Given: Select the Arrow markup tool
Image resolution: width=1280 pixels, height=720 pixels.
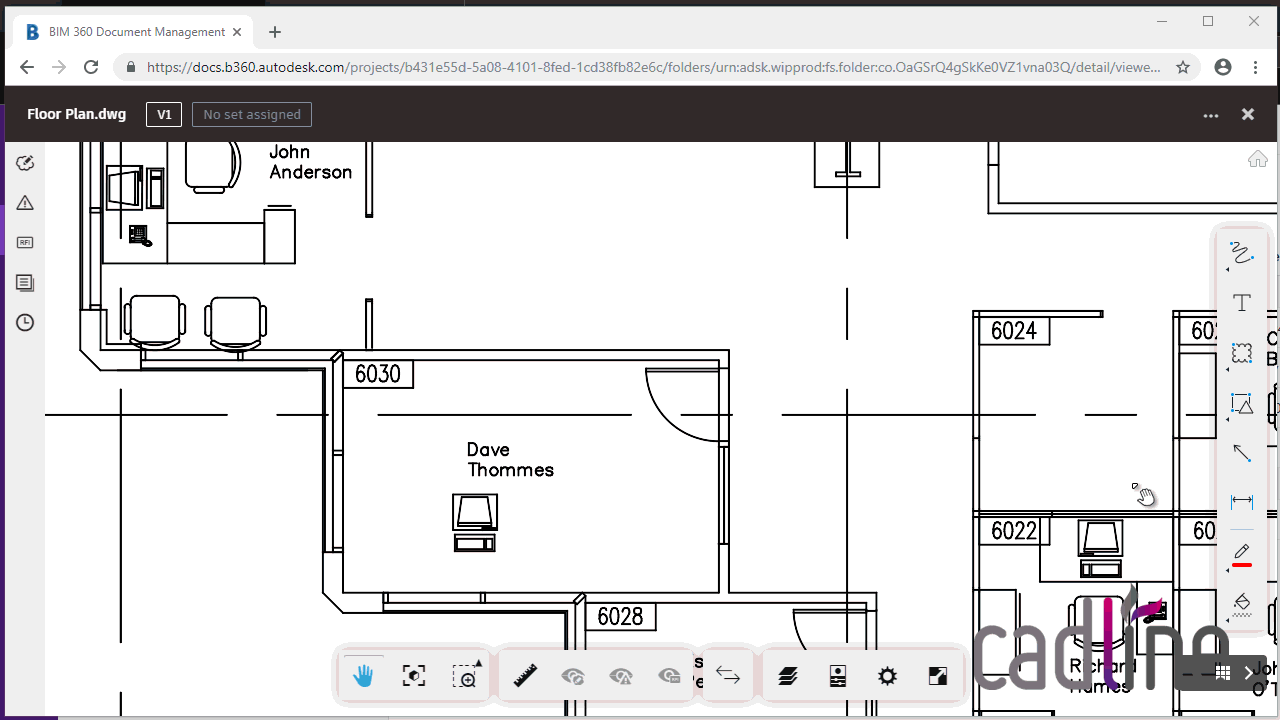Looking at the screenshot, I should coord(1241,453).
